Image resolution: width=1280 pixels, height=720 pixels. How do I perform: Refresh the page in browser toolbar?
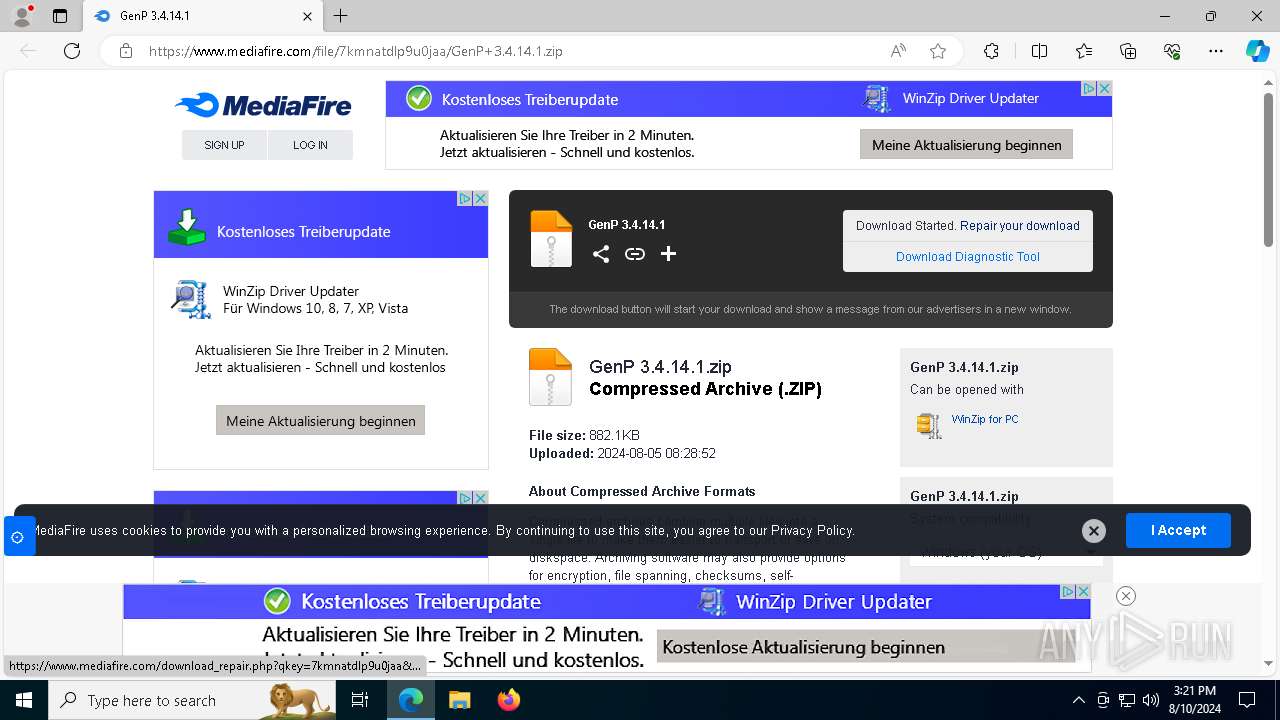click(x=72, y=51)
